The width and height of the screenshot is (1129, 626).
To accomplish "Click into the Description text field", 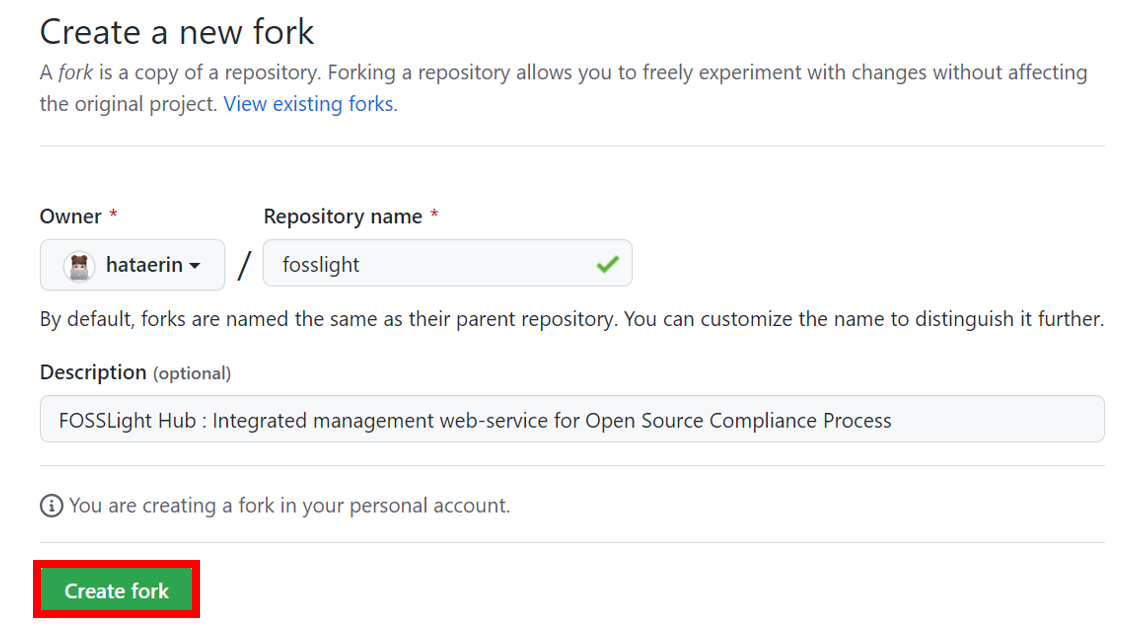I will tap(572, 420).
